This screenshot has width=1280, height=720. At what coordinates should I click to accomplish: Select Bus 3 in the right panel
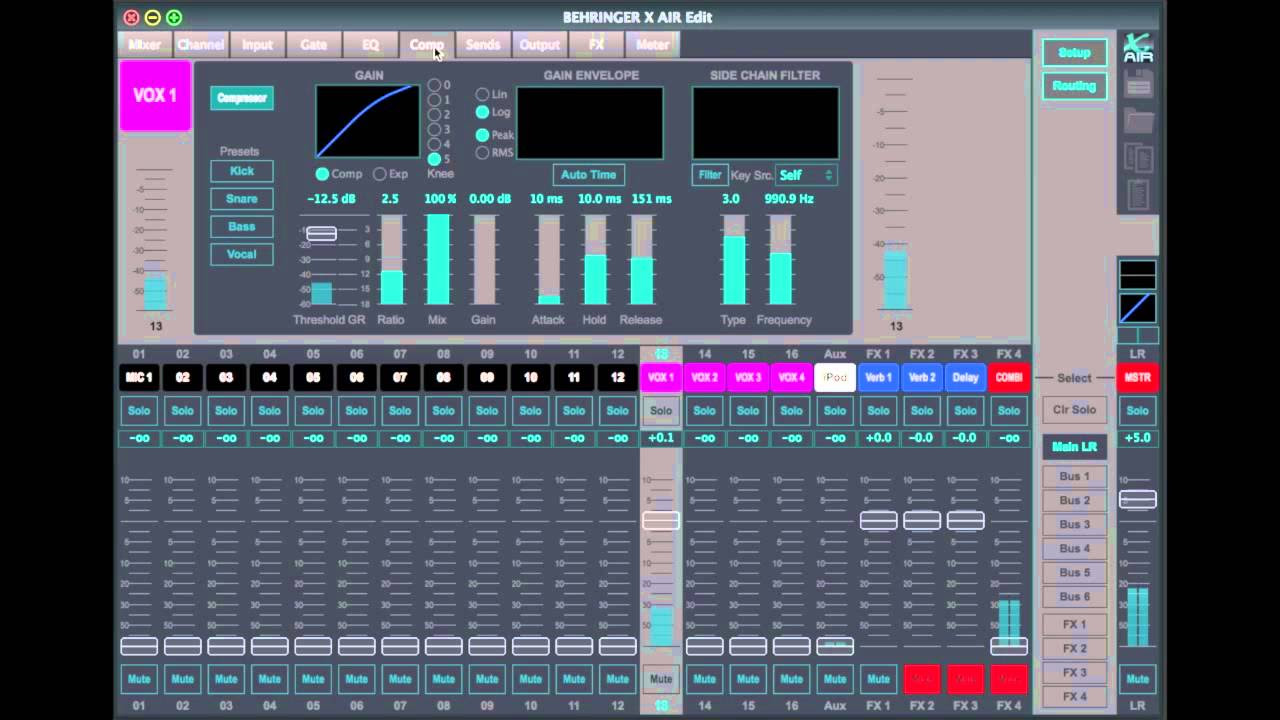tap(1073, 524)
